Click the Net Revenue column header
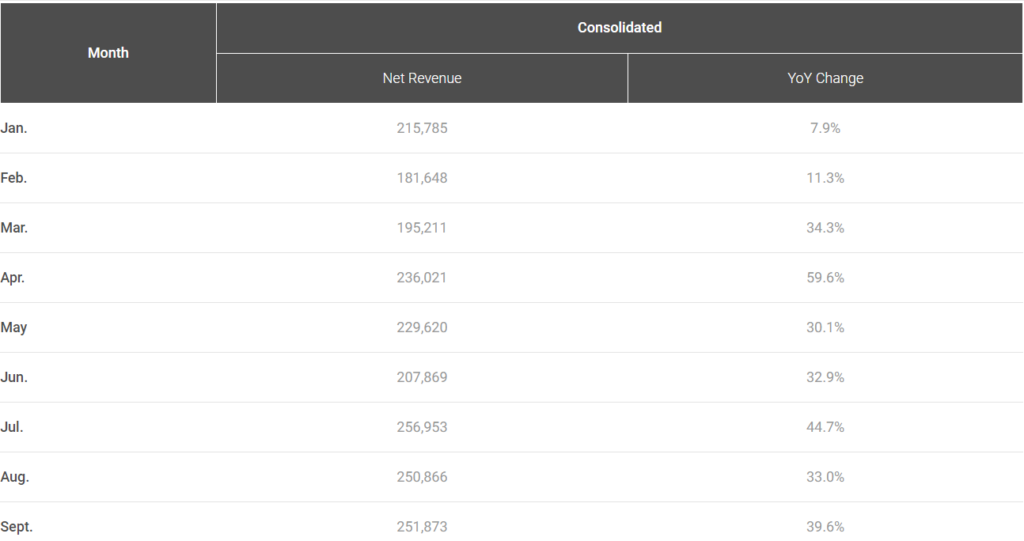 coord(422,78)
